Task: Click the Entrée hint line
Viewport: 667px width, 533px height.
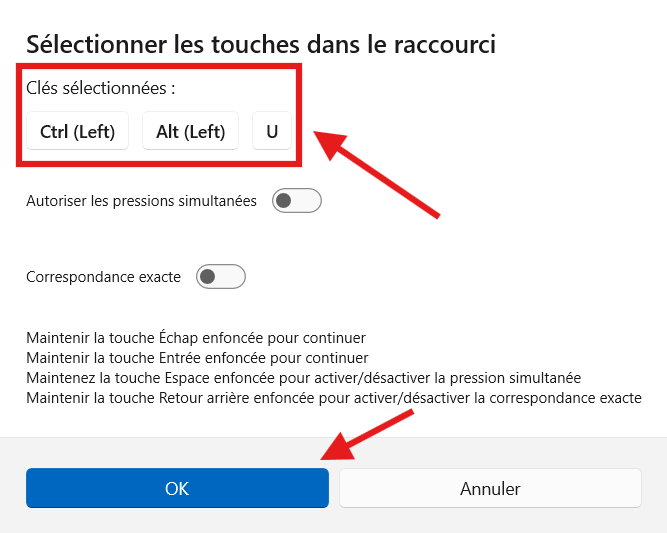Action: (197, 358)
